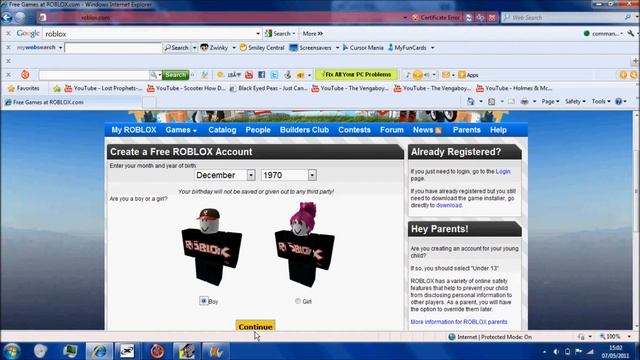Viewport: 640px width, 360px height.
Task: Click the yellow Continue button
Action: 256,326
